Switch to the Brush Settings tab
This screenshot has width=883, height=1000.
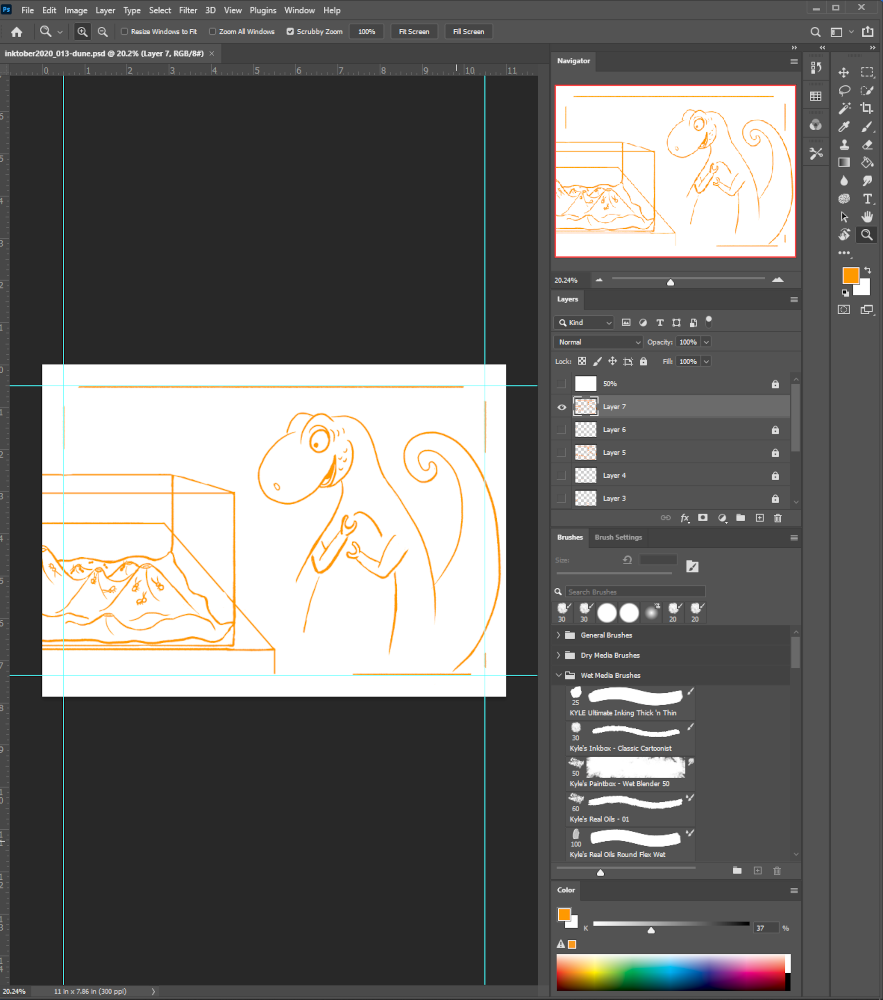click(x=618, y=538)
